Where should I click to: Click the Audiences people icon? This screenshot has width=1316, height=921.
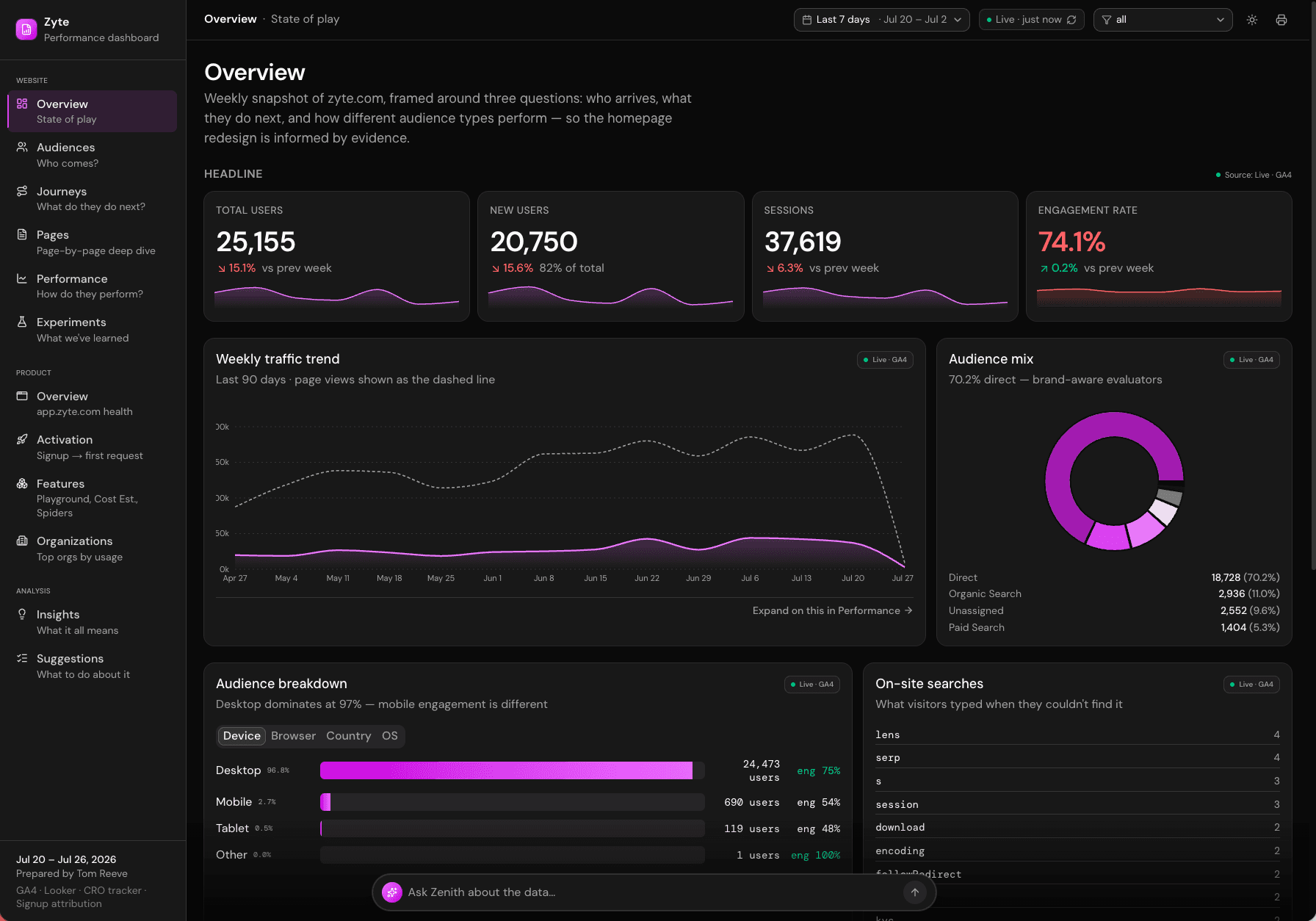[22, 147]
